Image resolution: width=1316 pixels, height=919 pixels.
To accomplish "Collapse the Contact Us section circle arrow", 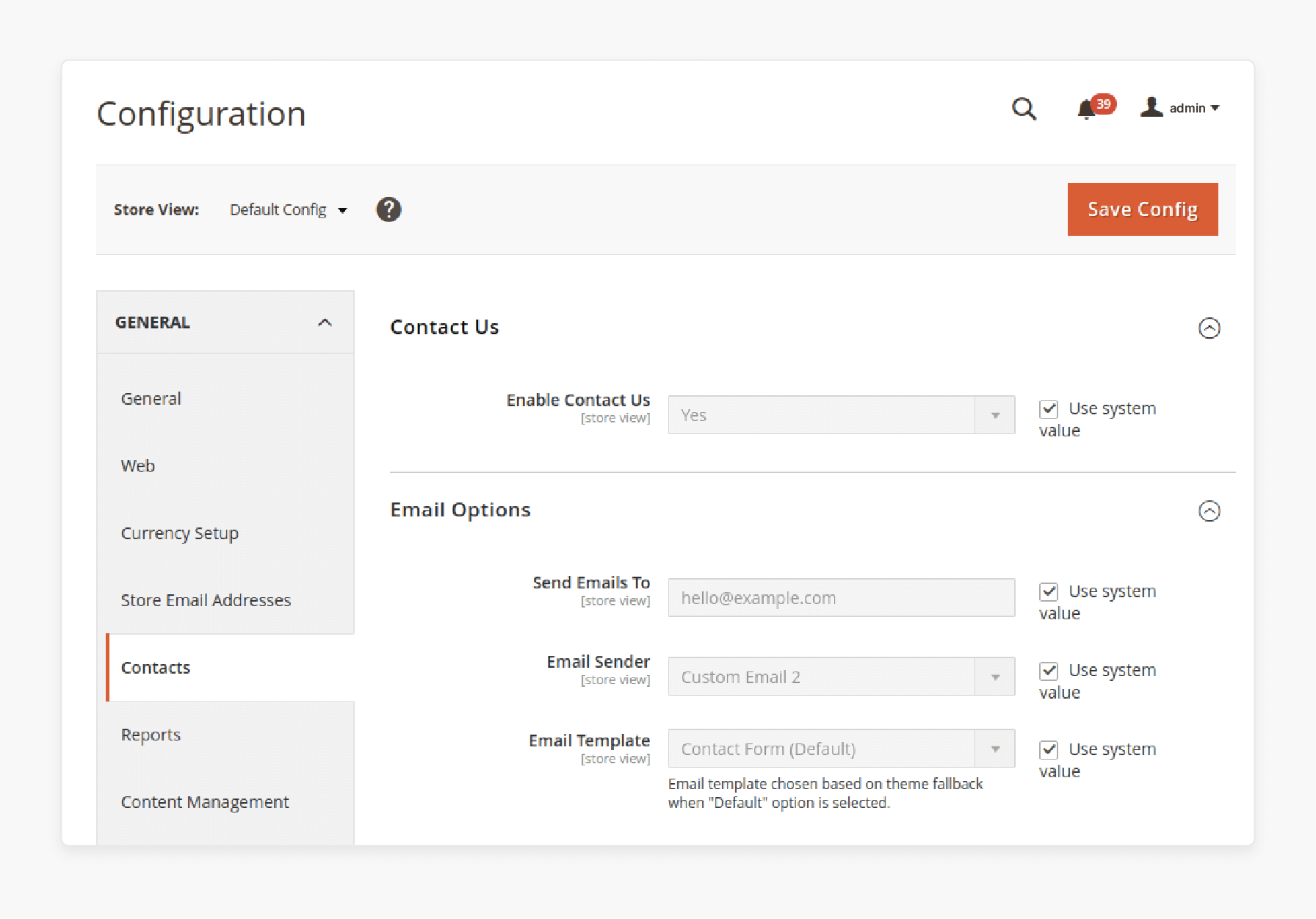I will 1209,328.
